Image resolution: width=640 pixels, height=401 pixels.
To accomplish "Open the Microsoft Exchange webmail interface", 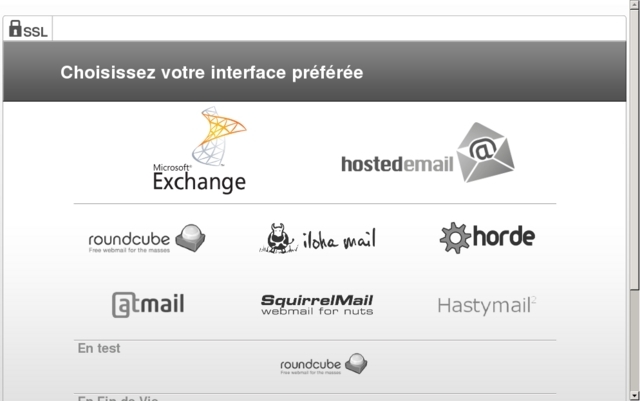I will click(x=199, y=152).
